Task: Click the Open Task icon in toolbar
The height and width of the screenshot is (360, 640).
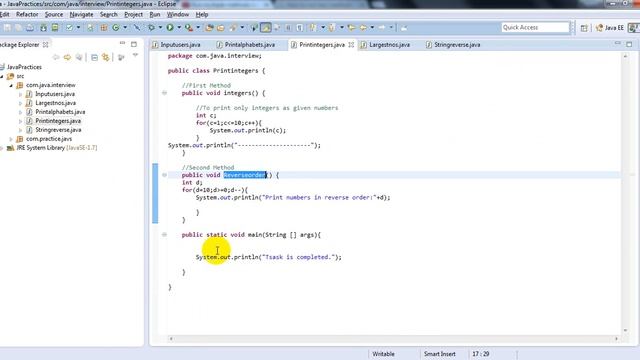Action: click(x=221, y=28)
